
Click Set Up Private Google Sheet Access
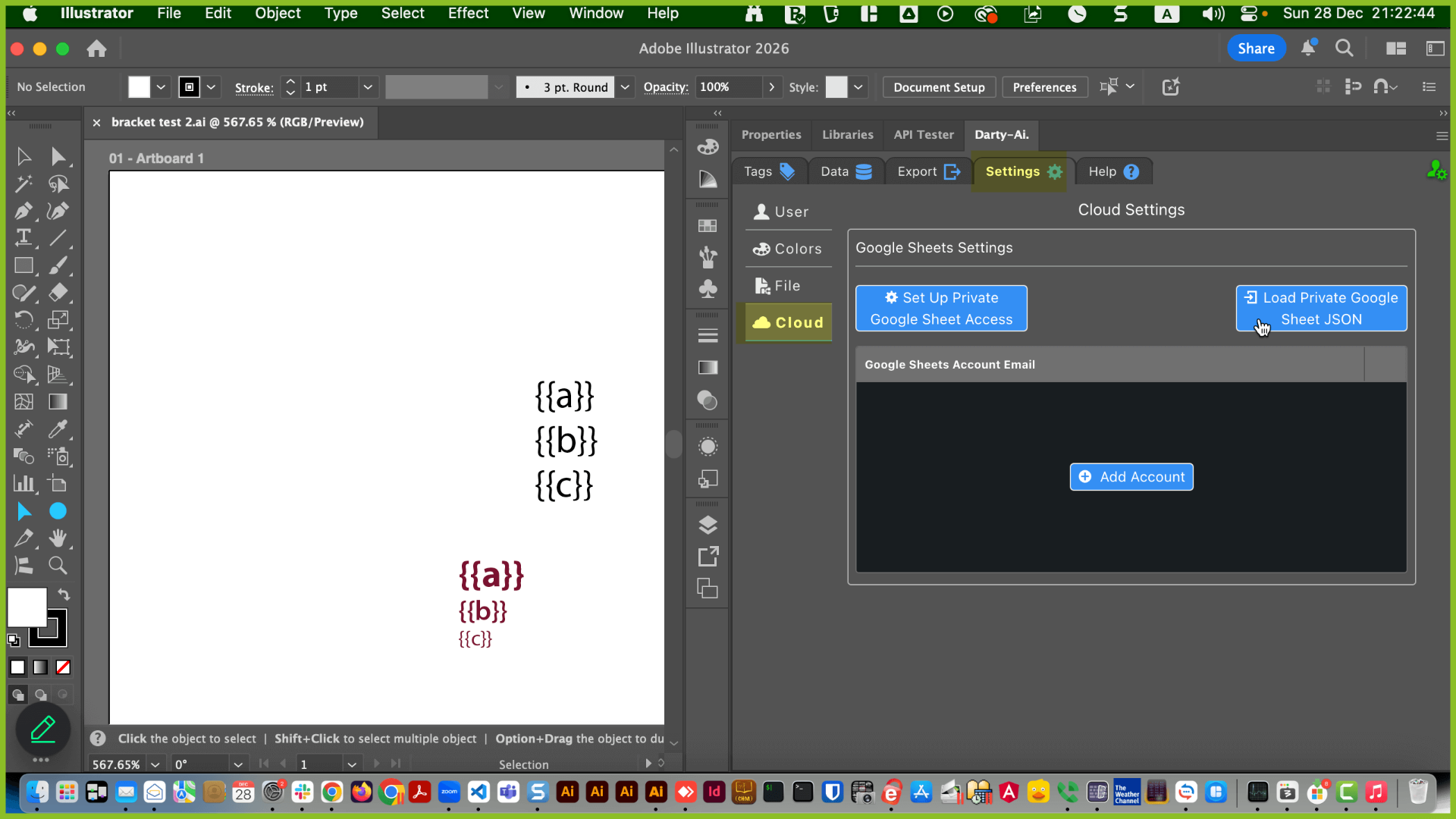click(x=941, y=309)
